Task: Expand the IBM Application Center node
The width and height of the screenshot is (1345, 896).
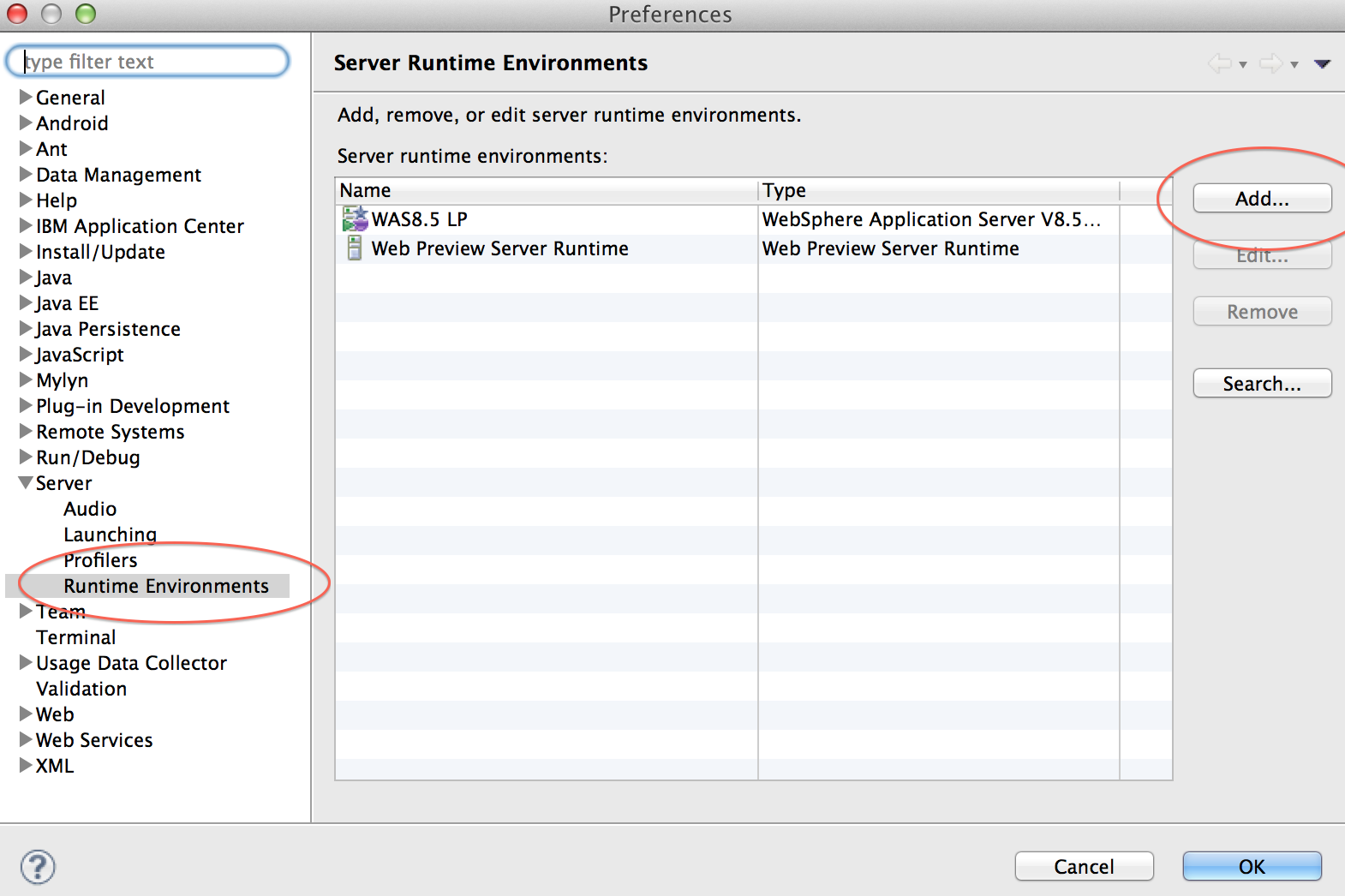Action: (26, 225)
